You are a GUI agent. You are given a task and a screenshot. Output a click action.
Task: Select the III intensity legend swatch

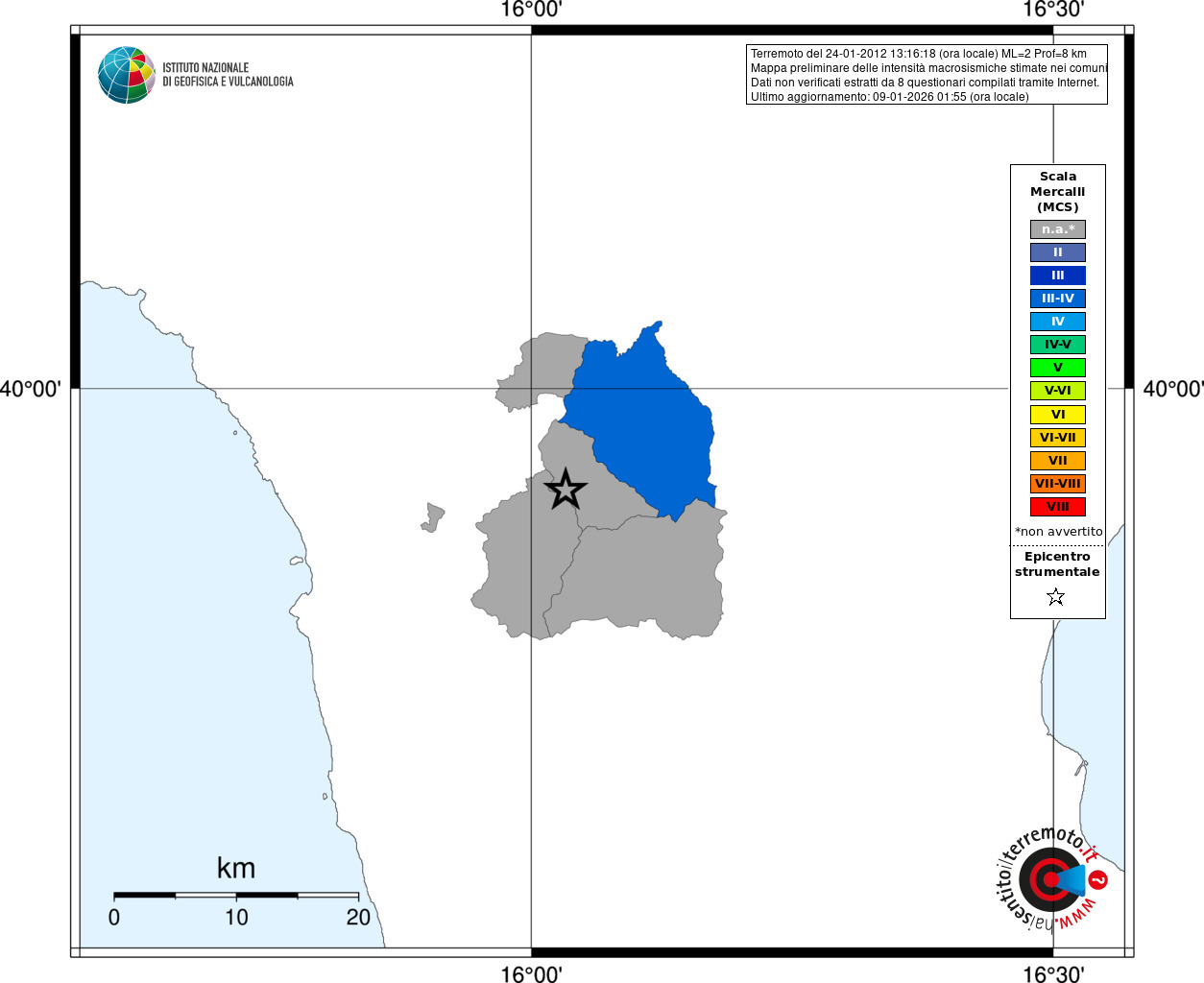click(1058, 276)
